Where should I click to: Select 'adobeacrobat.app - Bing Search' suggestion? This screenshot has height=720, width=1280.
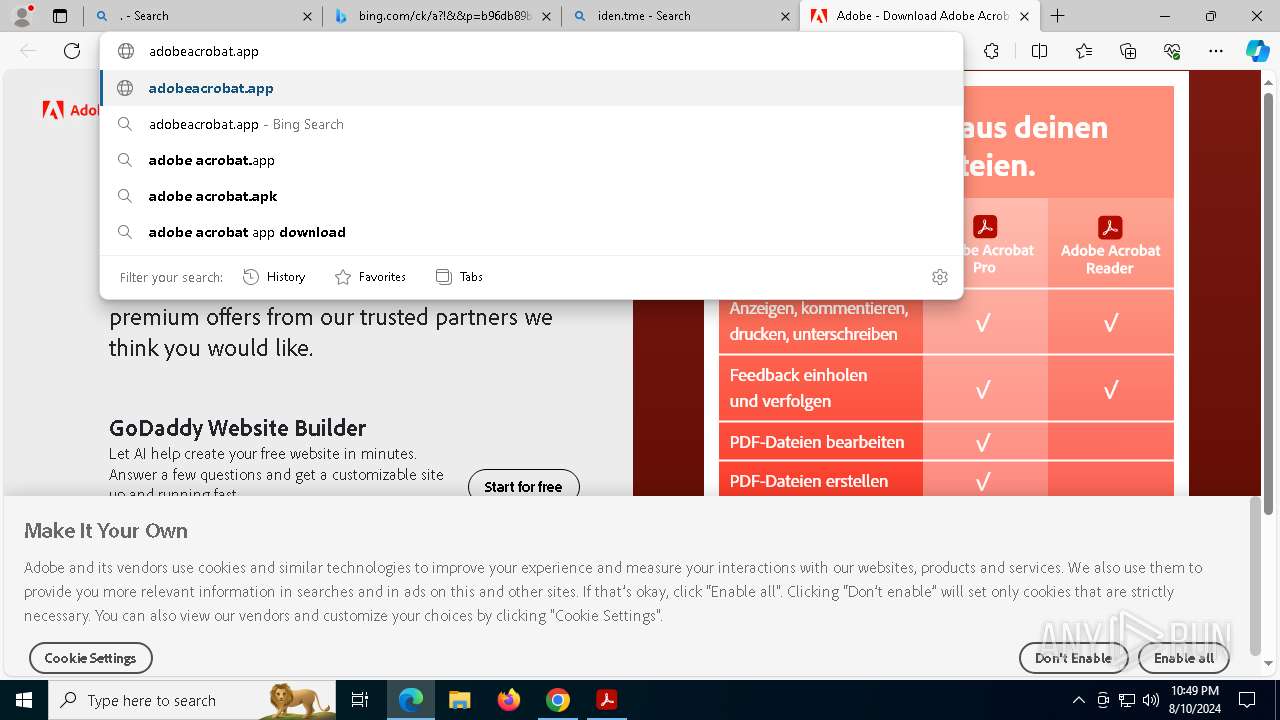coord(531,124)
